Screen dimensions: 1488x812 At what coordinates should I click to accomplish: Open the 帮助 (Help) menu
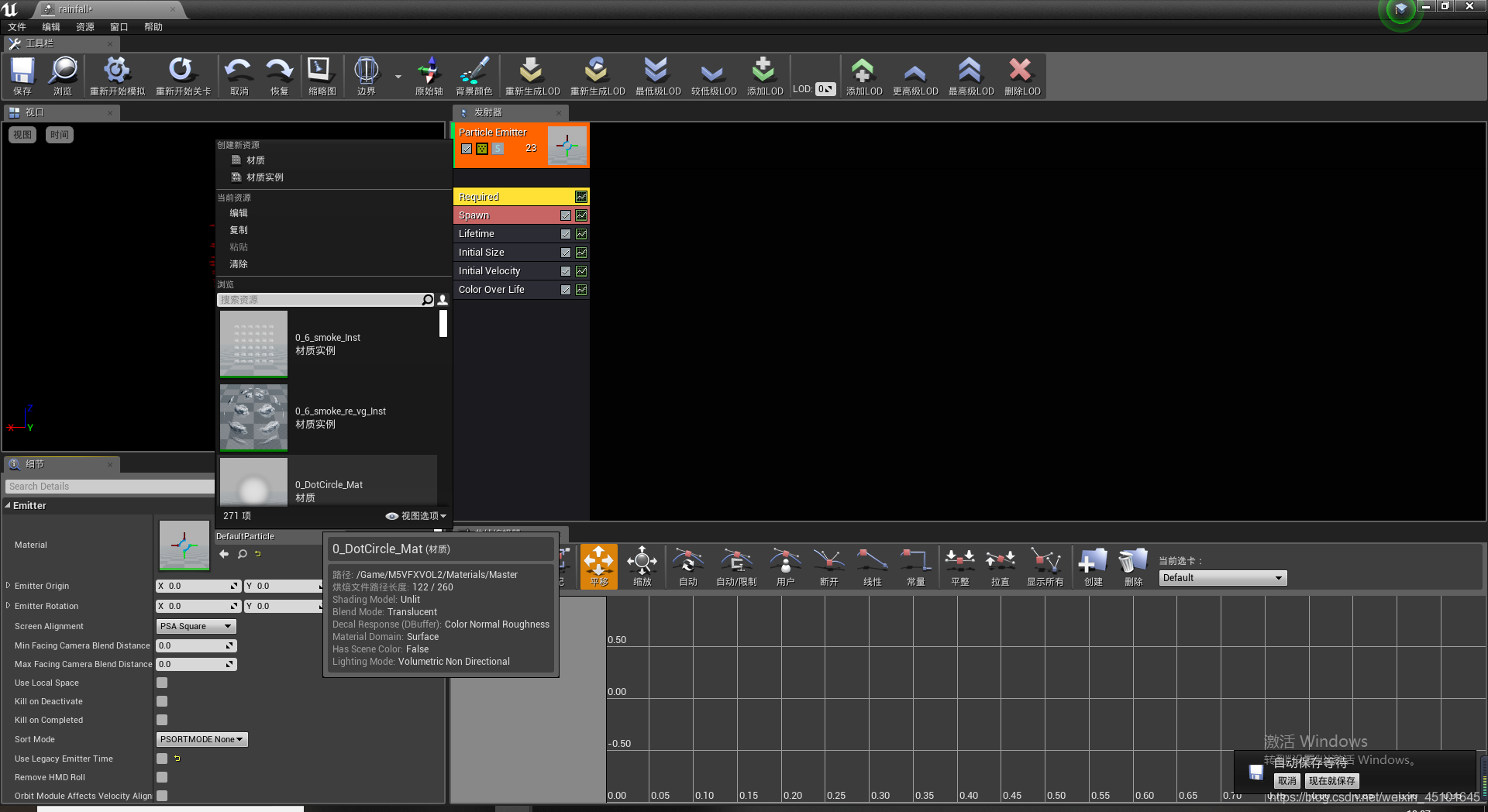point(153,27)
